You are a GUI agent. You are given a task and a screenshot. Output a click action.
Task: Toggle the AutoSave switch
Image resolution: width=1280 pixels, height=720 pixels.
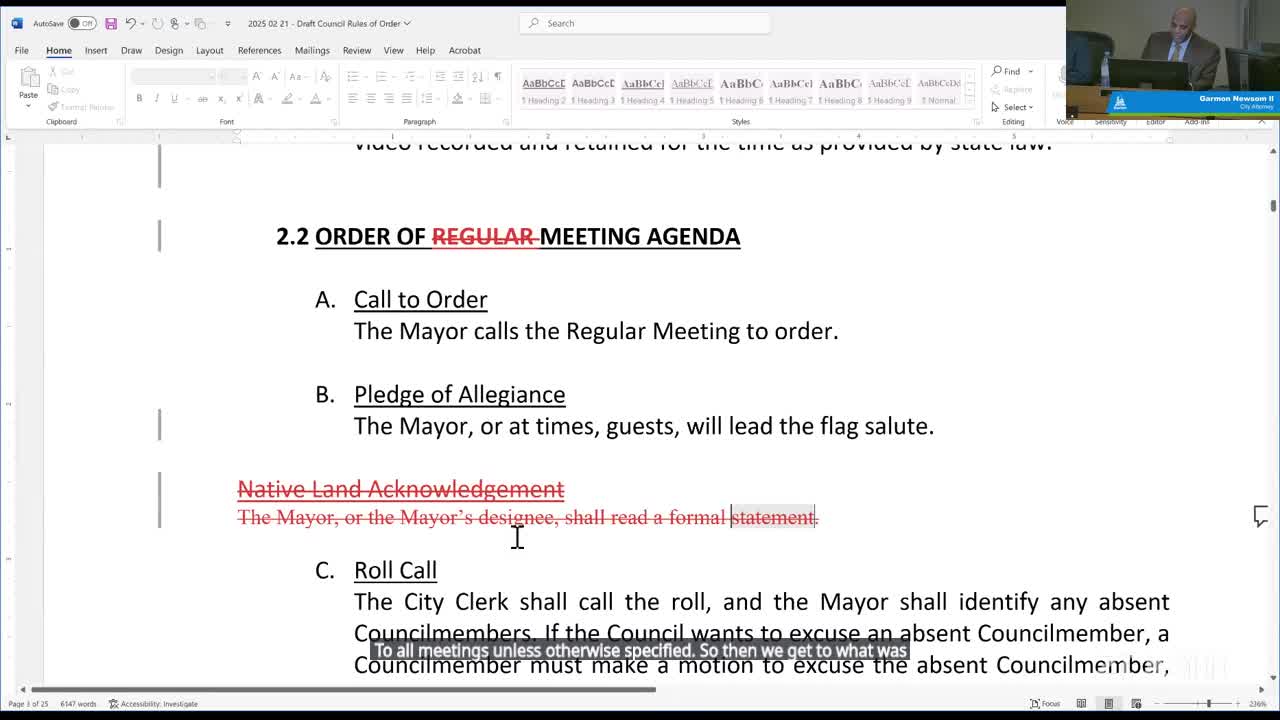click(82, 23)
